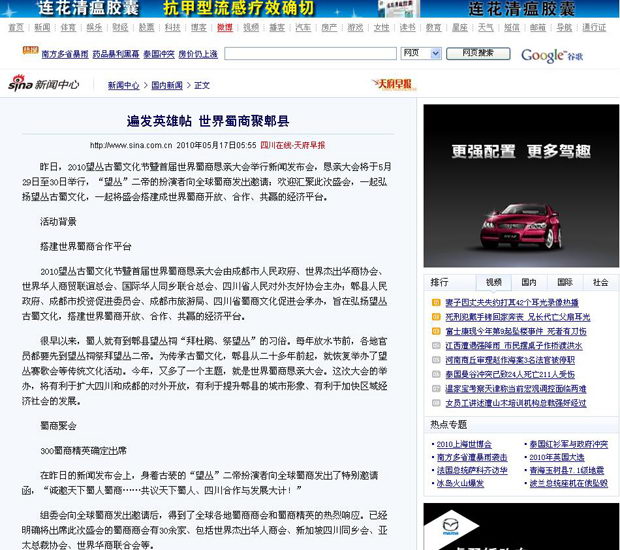Open hot topic 2010上海世博会
The image size is (620, 550).
464,444
